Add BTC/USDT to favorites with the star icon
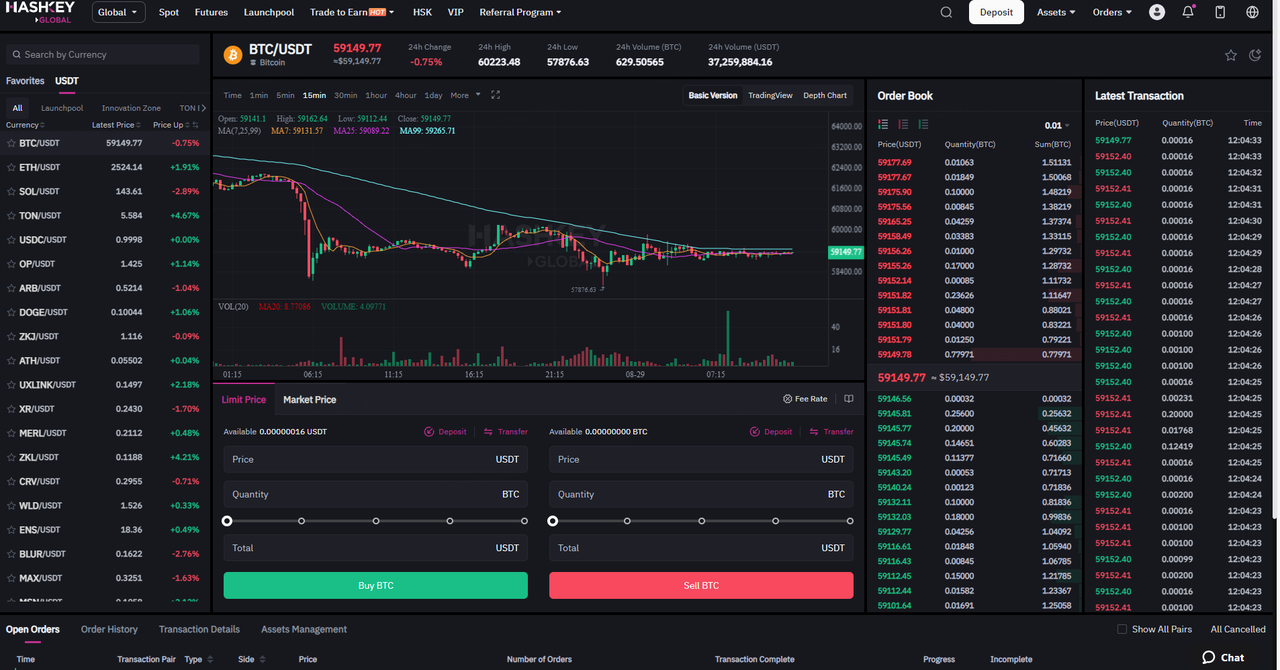 [1231, 55]
